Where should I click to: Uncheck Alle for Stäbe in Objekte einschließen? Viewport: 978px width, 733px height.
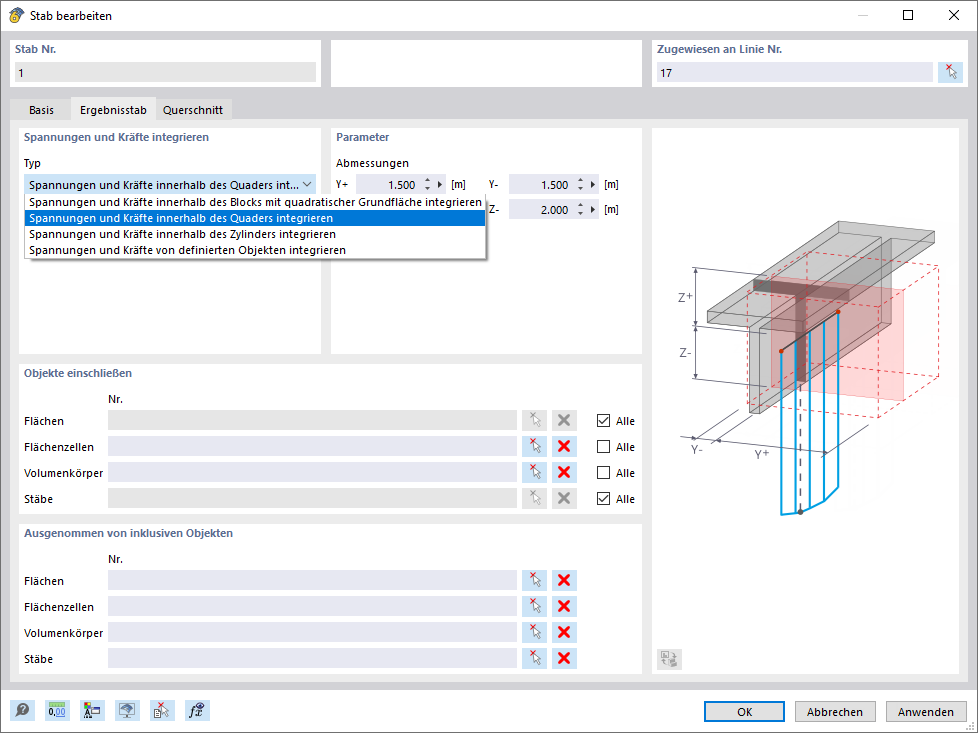point(603,498)
